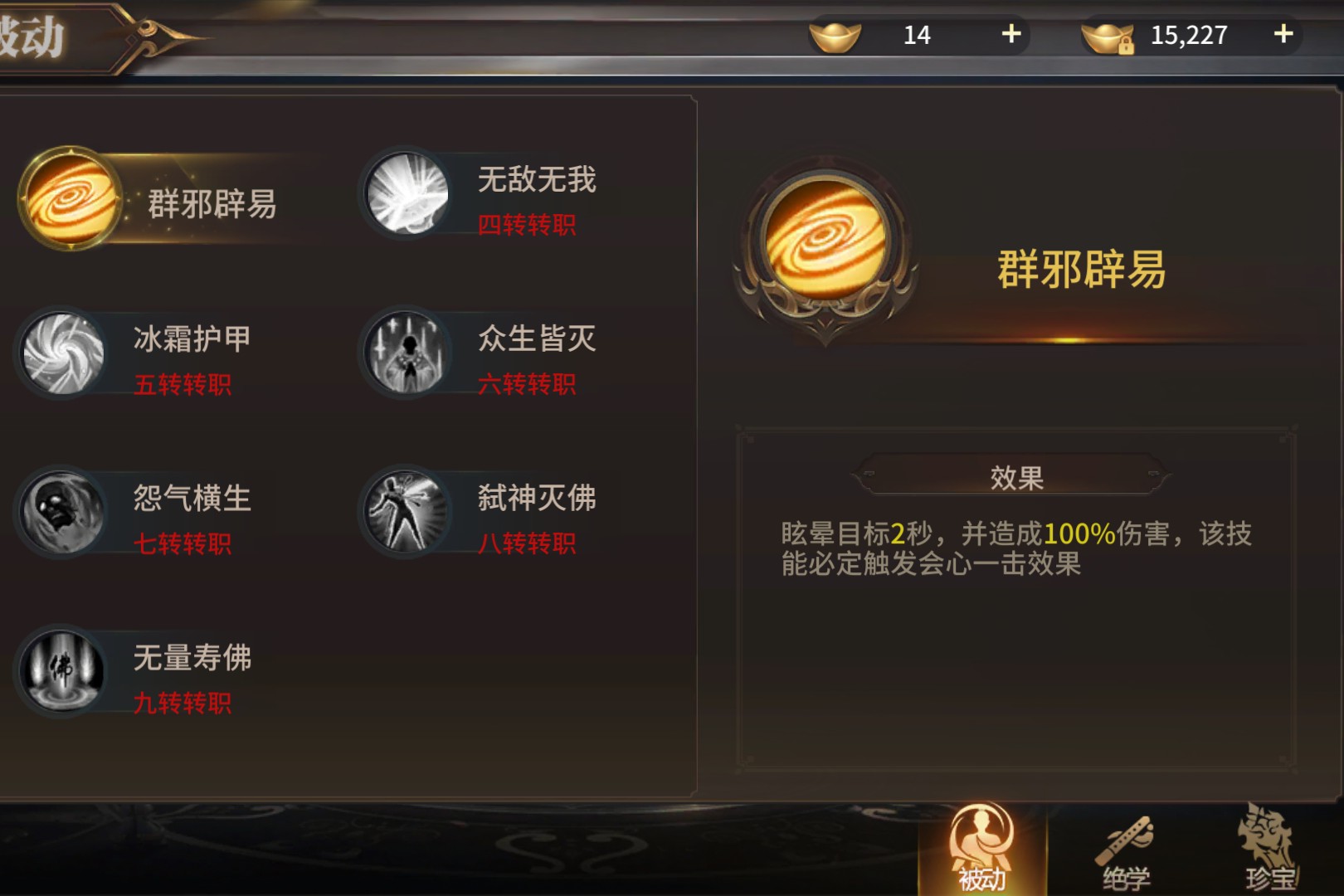Select the 怨气横生 skill icon
1344x896 pixels.
63,513
